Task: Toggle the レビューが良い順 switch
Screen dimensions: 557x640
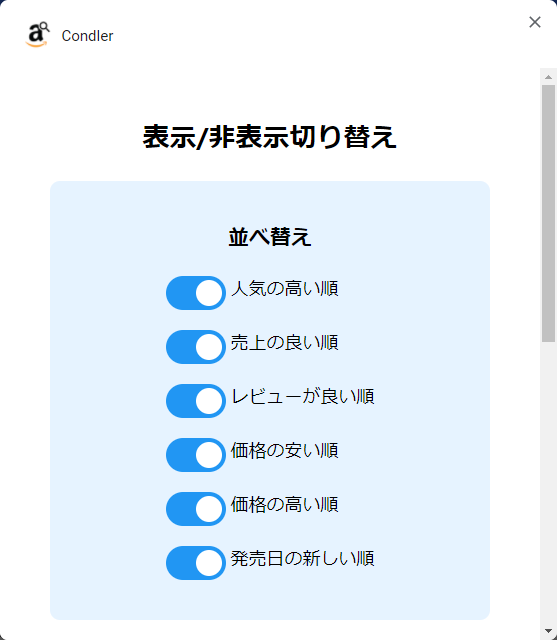Action: pos(196,401)
